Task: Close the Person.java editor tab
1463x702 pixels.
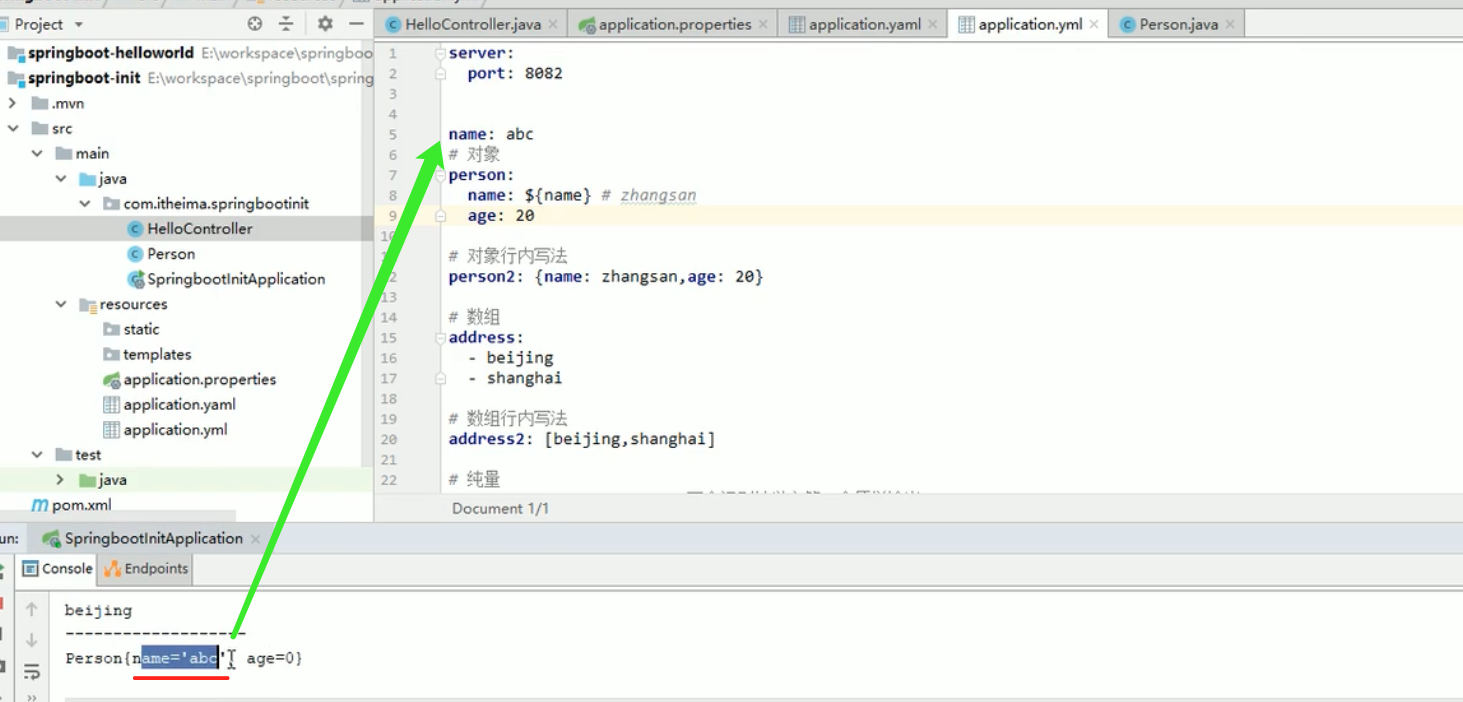Action: click(x=1230, y=24)
